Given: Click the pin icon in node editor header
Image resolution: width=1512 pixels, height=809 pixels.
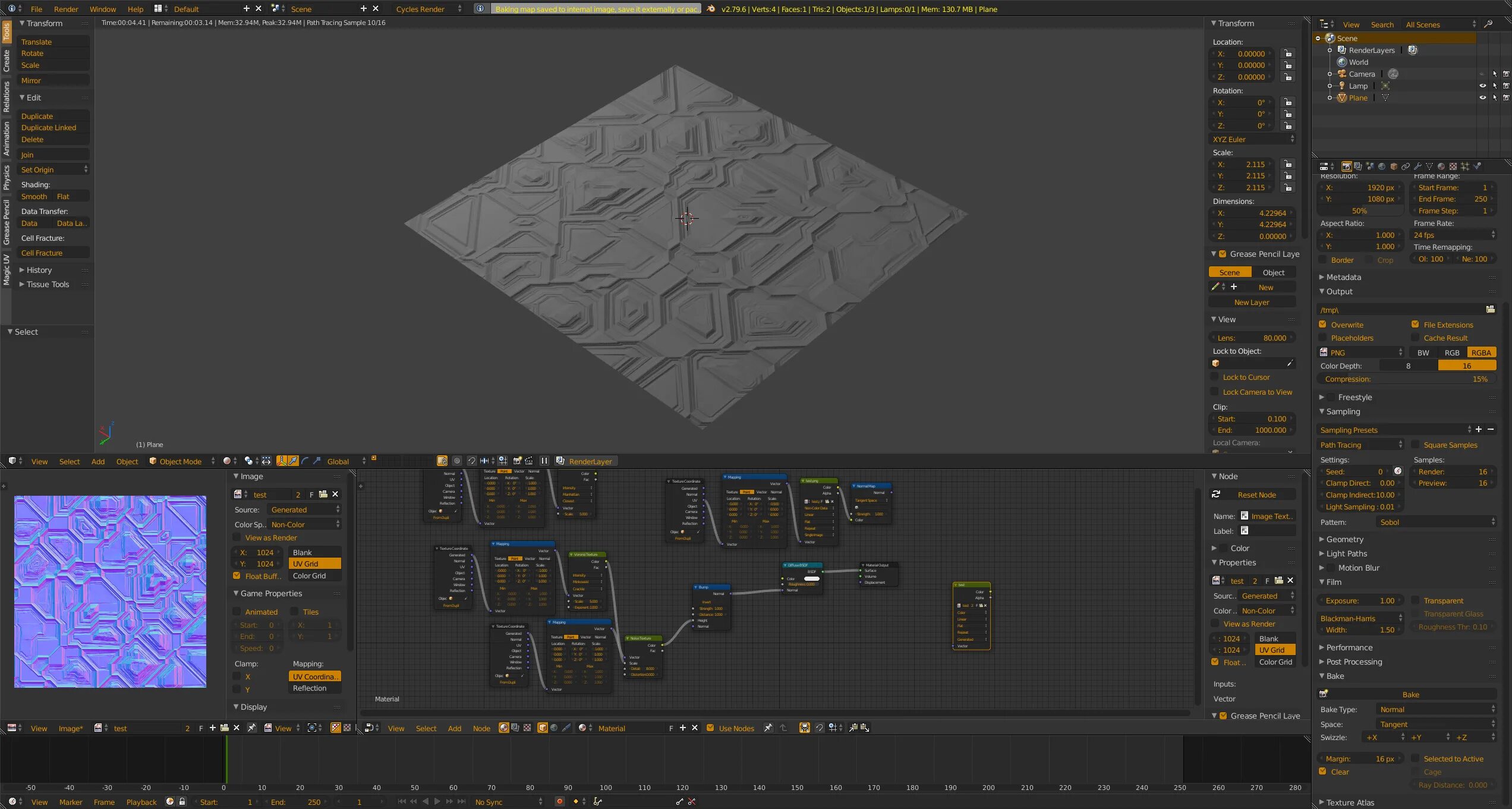Looking at the screenshot, I should point(768,728).
